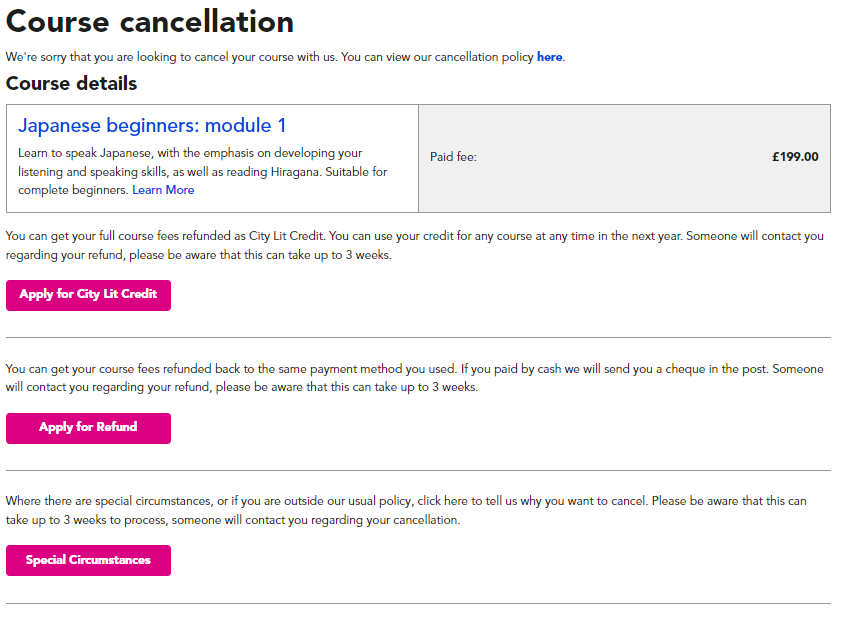This screenshot has height=627, width=865.
Task: Click the Apply for Refund button
Action: click(88, 428)
